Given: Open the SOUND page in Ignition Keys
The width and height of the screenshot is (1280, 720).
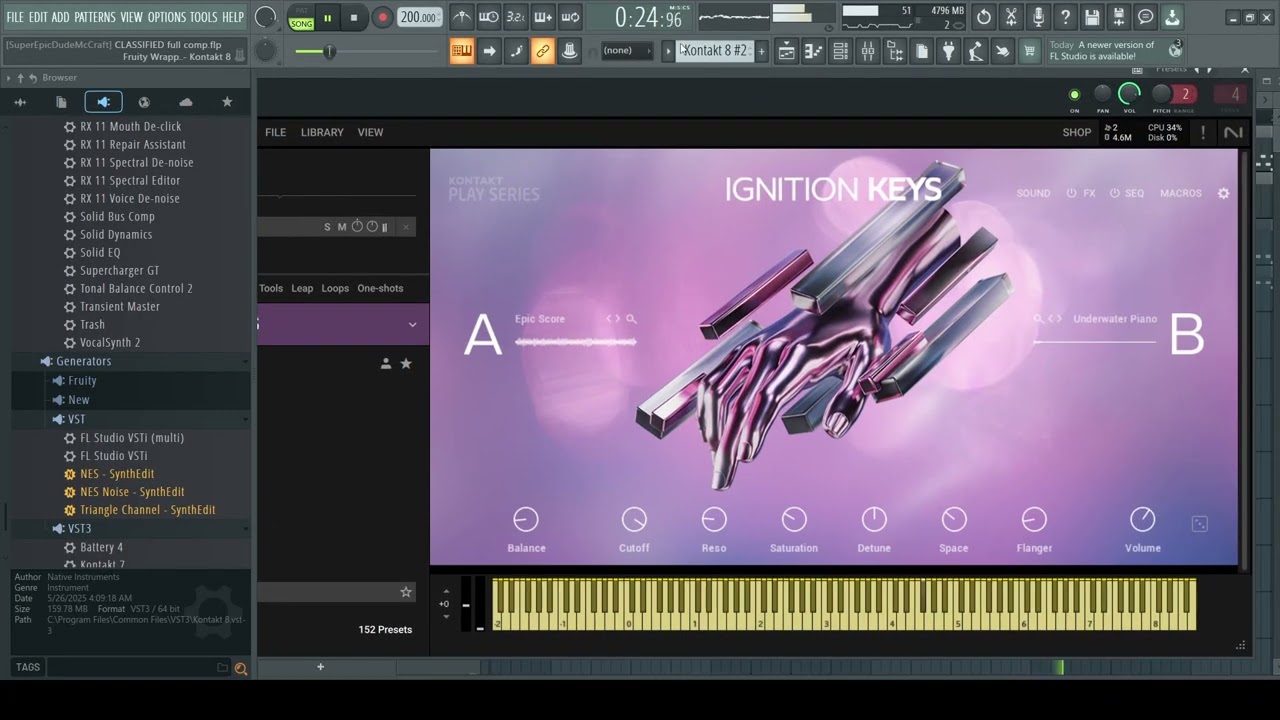Looking at the screenshot, I should [x=1033, y=193].
